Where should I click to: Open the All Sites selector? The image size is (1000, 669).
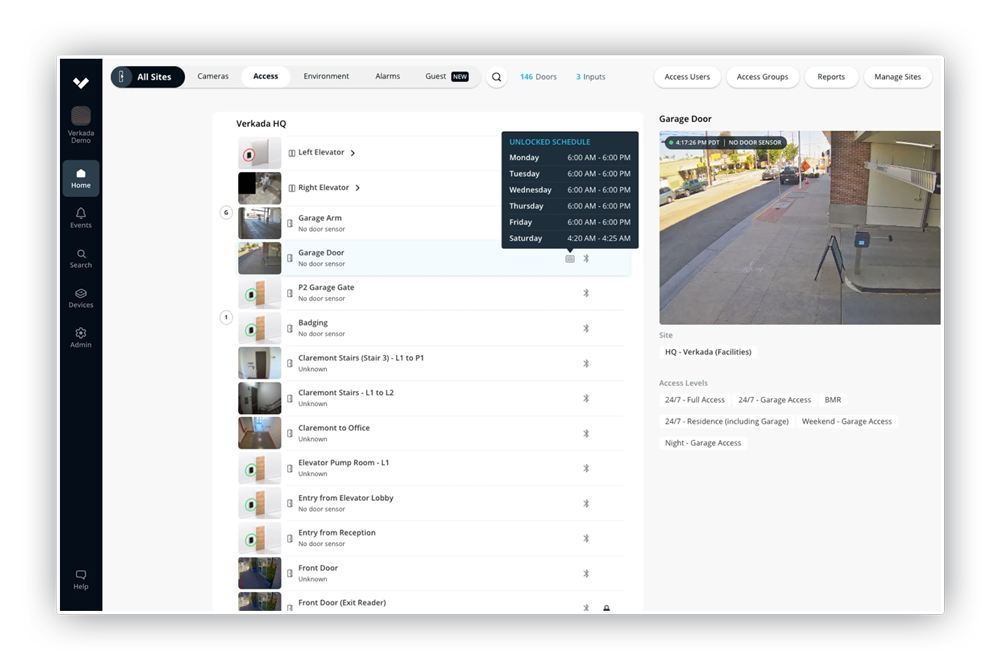[147, 77]
